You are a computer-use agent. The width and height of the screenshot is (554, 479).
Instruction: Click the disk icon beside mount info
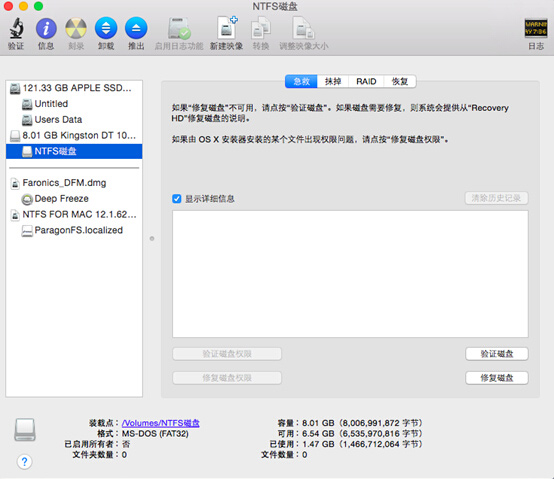pyautogui.click(x=25, y=430)
